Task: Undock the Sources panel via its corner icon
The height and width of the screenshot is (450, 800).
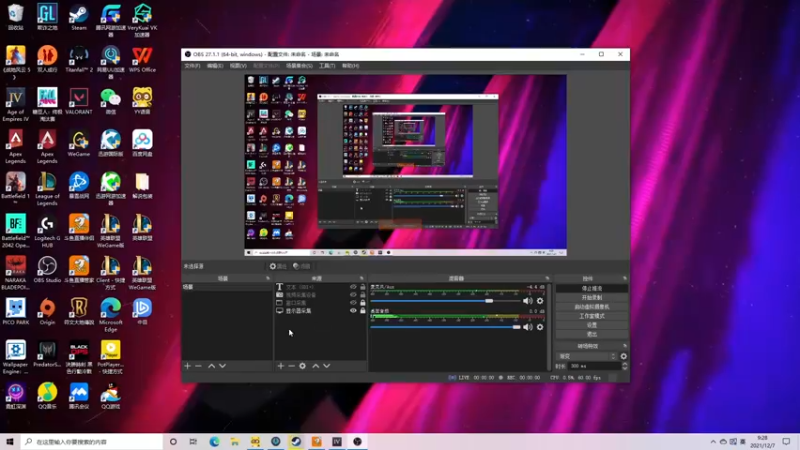Action: tap(361, 279)
